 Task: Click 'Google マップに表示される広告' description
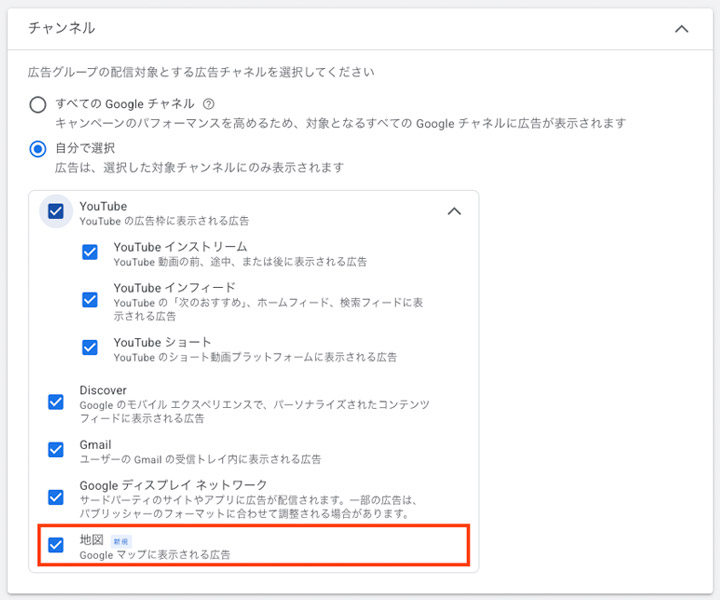155,555
